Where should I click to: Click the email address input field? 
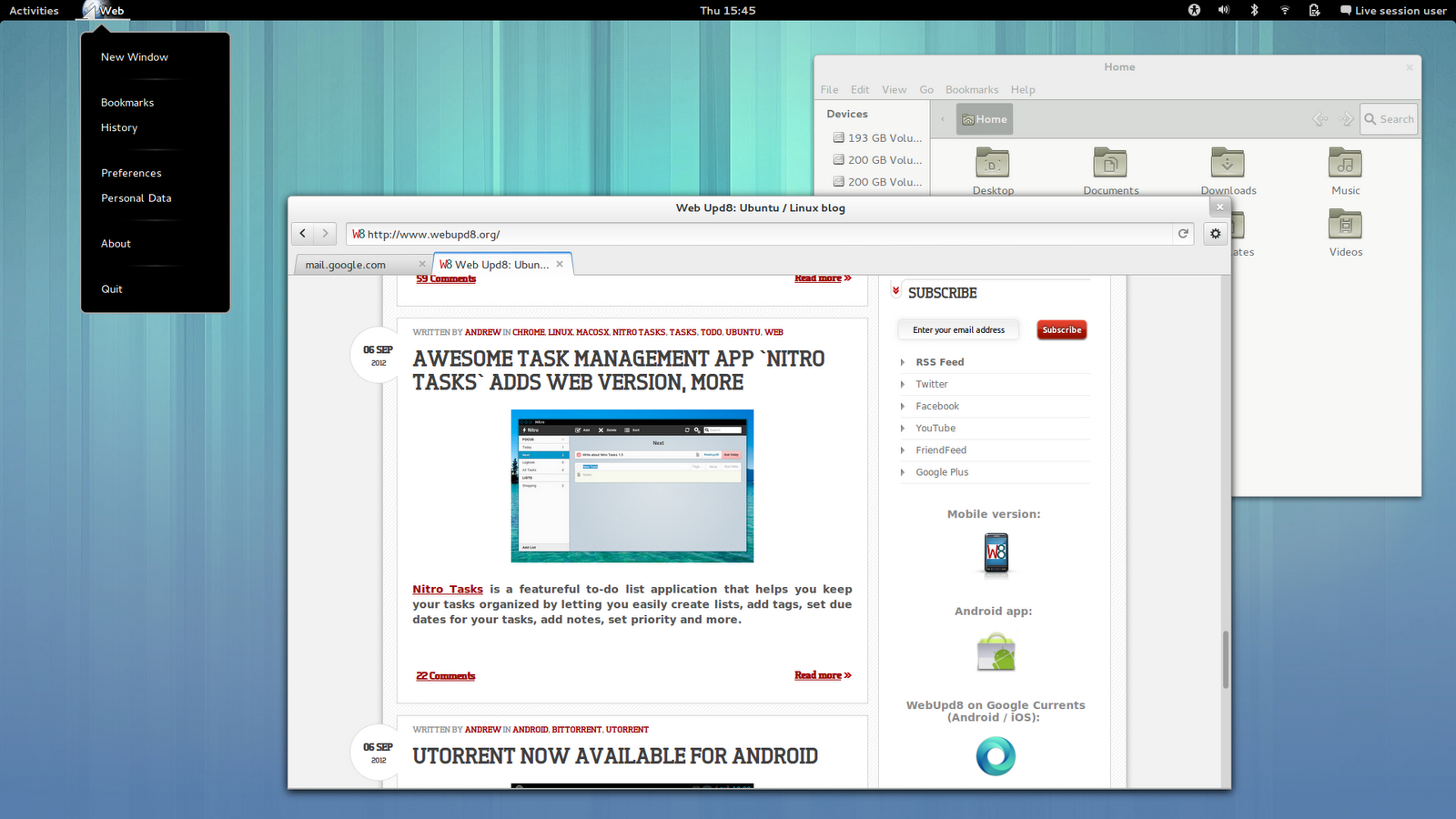pos(959,329)
